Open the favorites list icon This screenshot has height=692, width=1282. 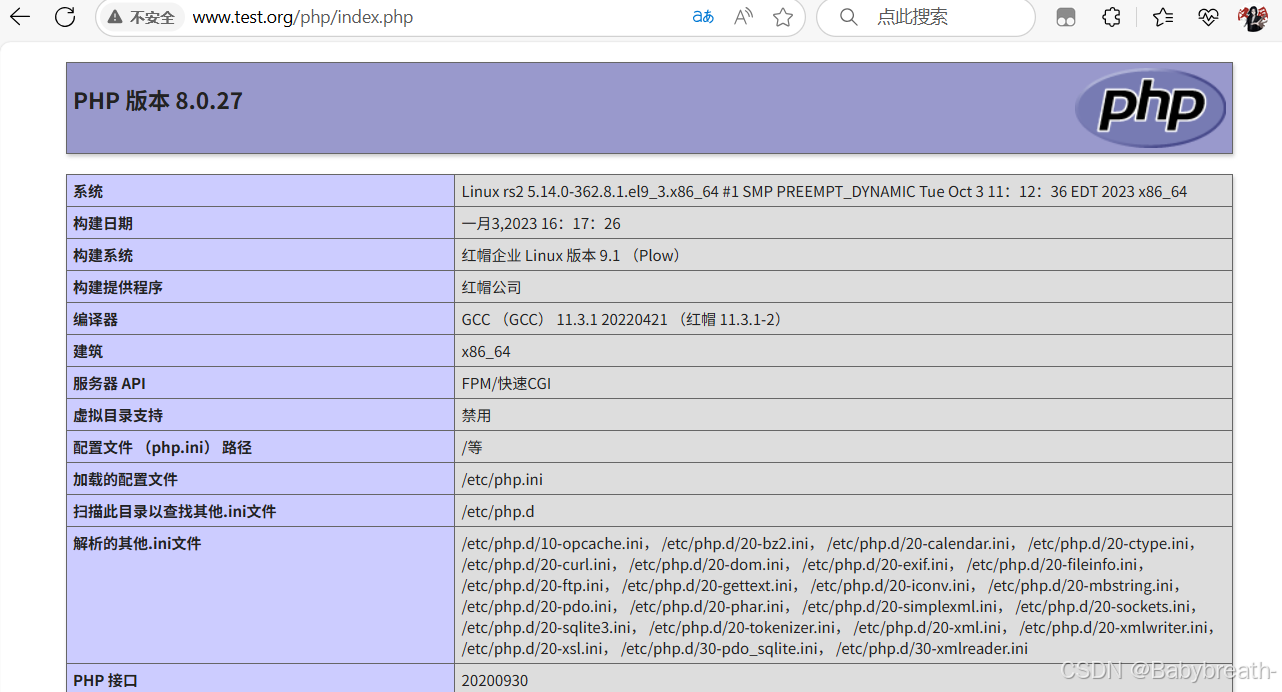(x=1162, y=17)
